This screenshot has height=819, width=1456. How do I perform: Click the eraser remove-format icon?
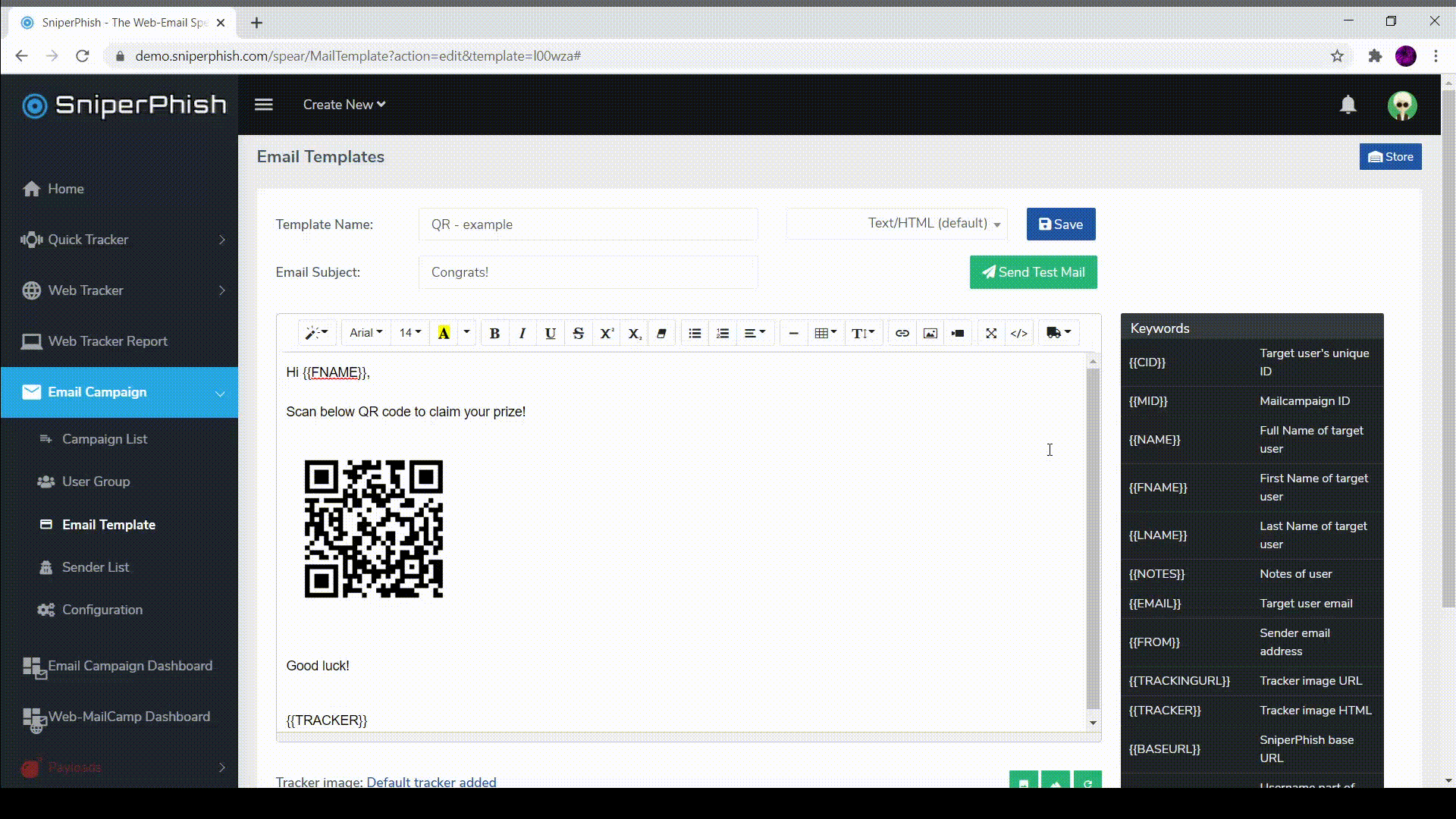pos(661,333)
